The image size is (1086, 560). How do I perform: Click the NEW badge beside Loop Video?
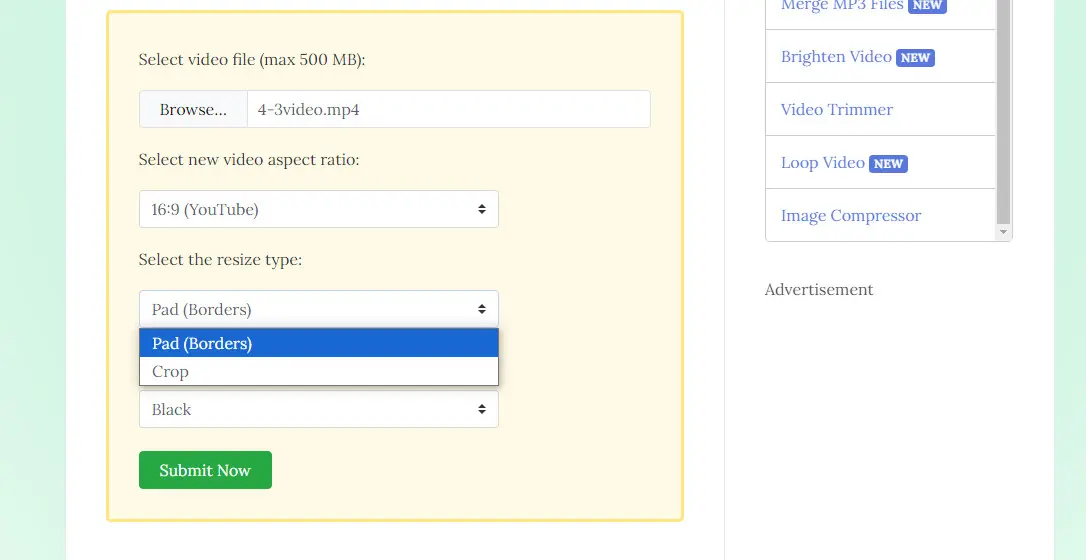[x=888, y=164]
